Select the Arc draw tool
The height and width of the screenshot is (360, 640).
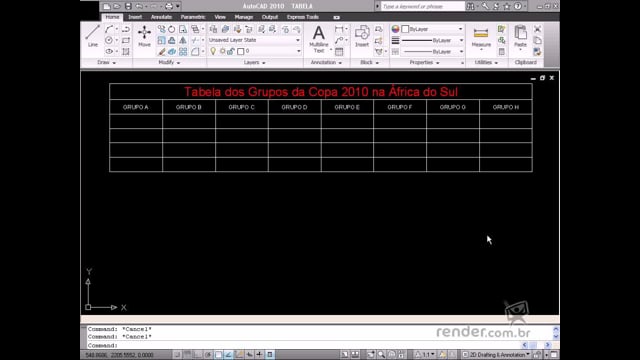click(x=109, y=29)
